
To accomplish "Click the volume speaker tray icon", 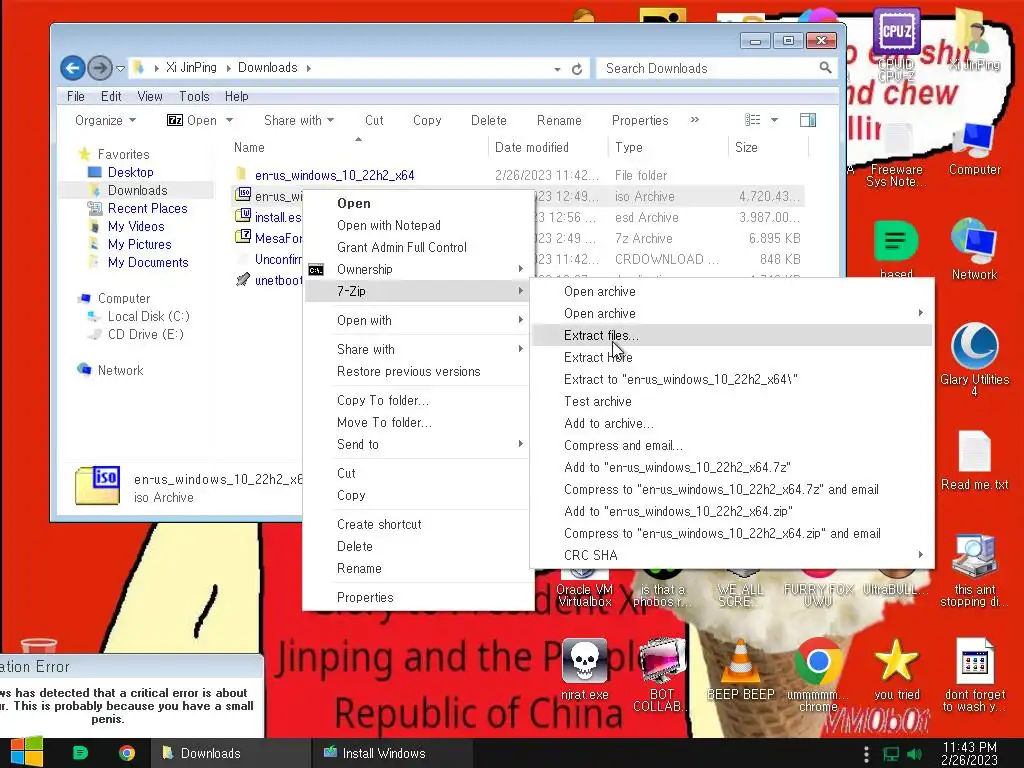I will point(914,754).
